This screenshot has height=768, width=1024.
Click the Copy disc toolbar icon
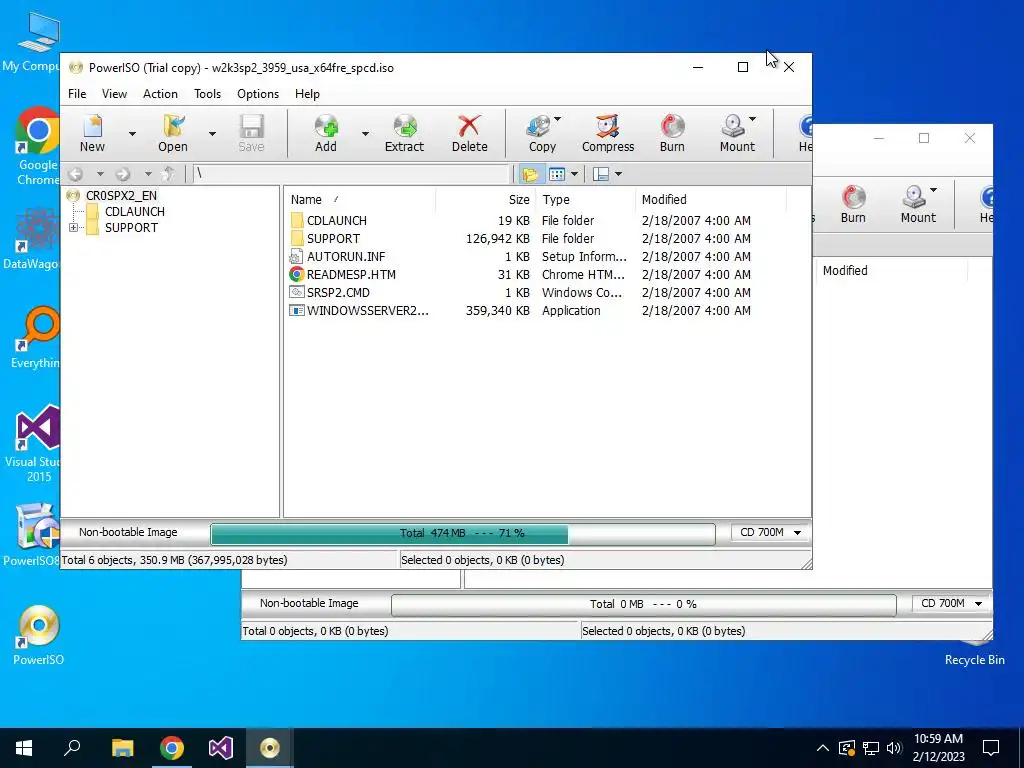(x=542, y=134)
